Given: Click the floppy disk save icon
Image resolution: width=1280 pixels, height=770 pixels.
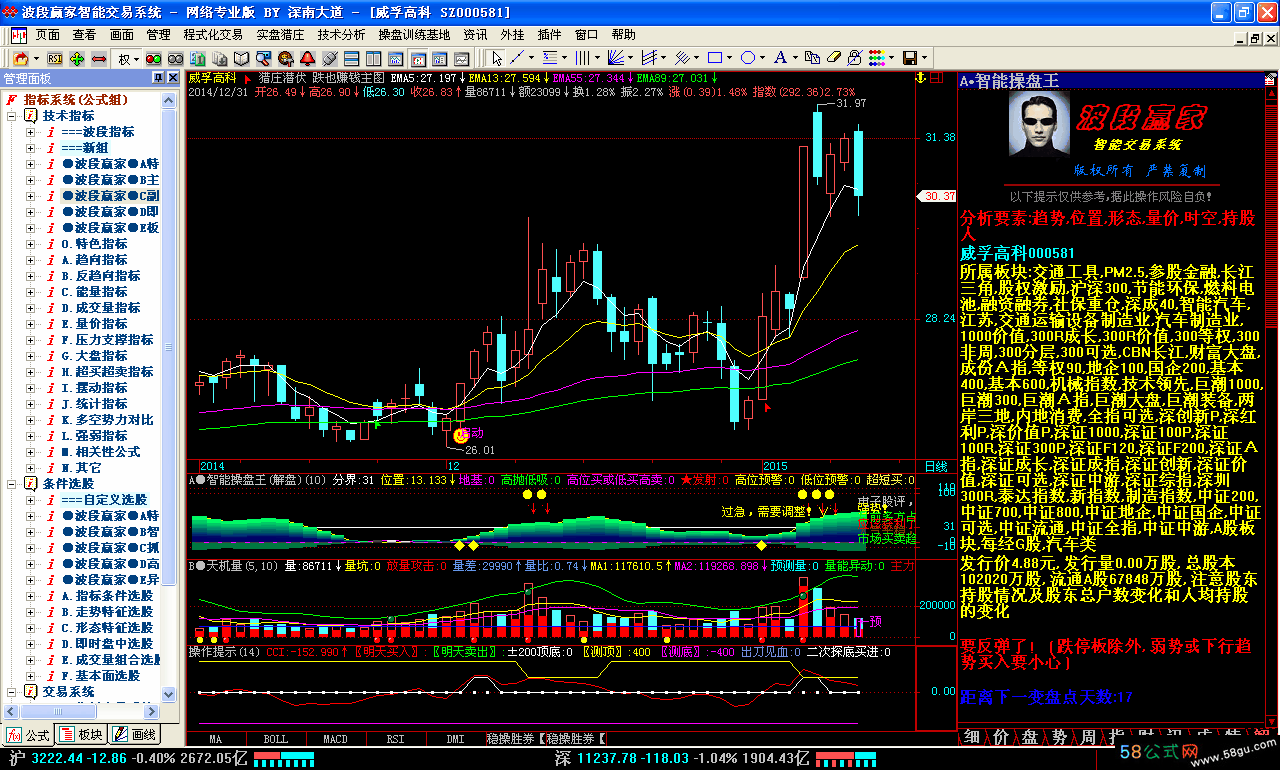Looking at the screenshot, I should pos(909,58).
